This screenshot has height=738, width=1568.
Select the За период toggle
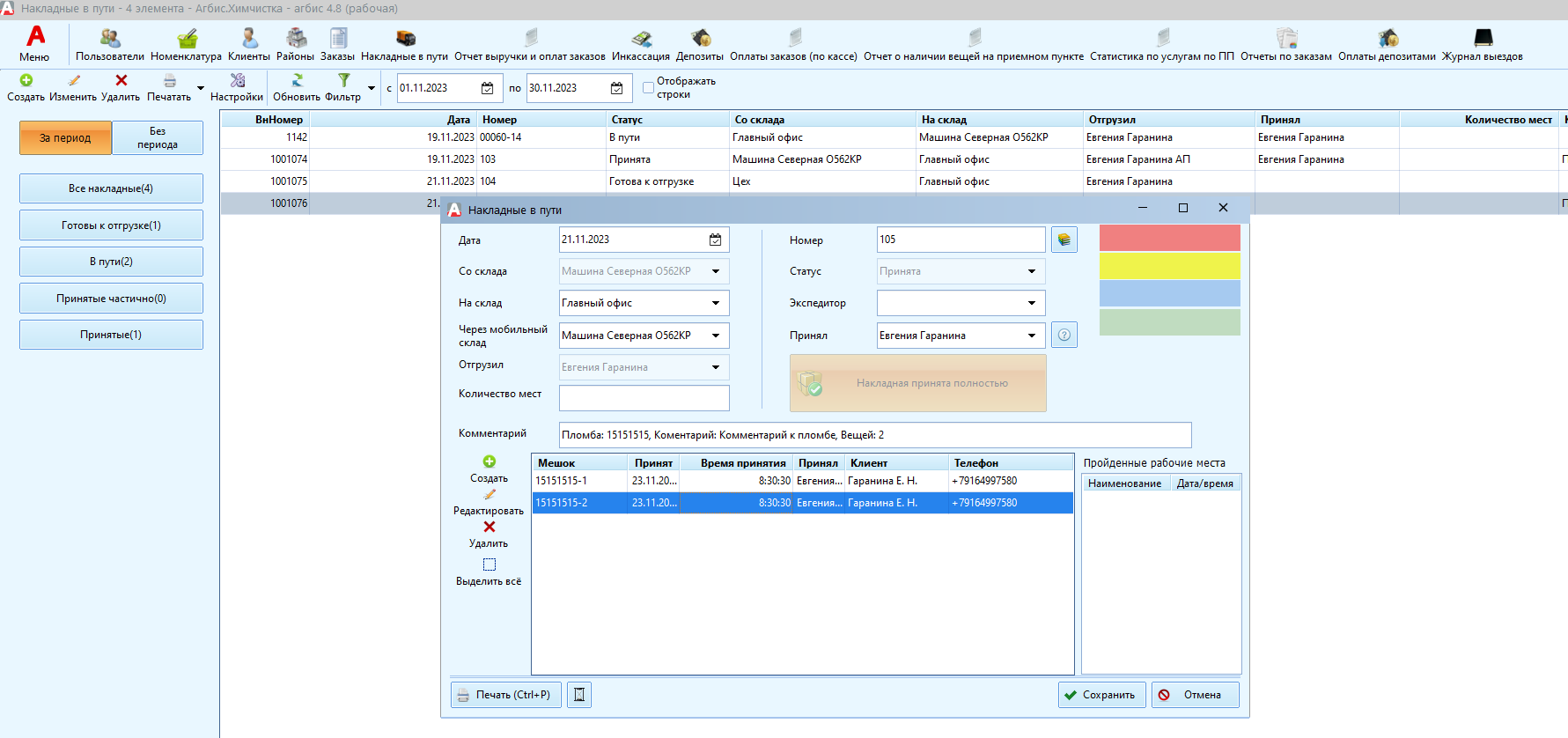tap(65, 137)
